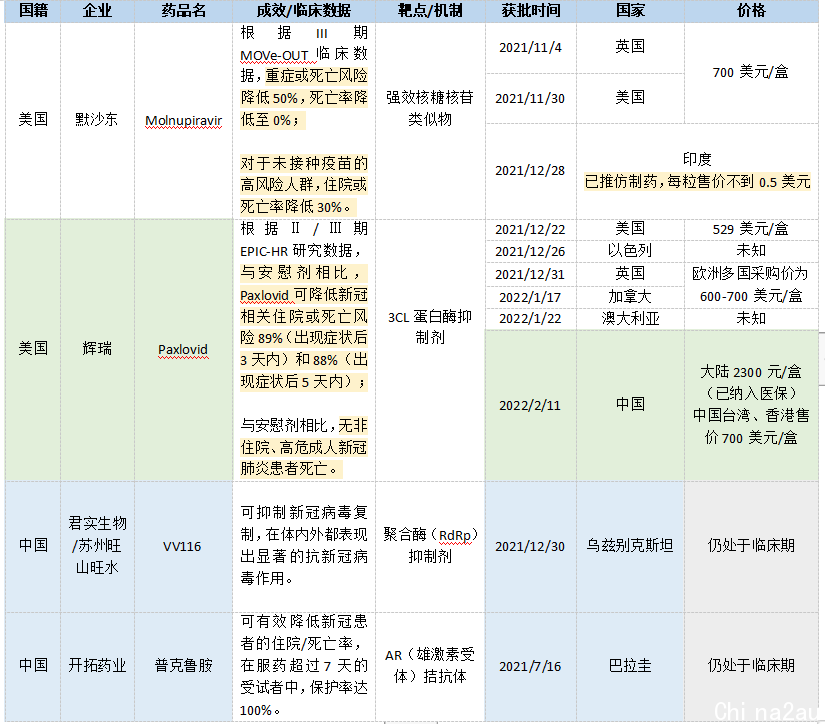Select the 2021/7/16 approval date
The width and height of the screenshot is (825, 724).
(530, 667)
